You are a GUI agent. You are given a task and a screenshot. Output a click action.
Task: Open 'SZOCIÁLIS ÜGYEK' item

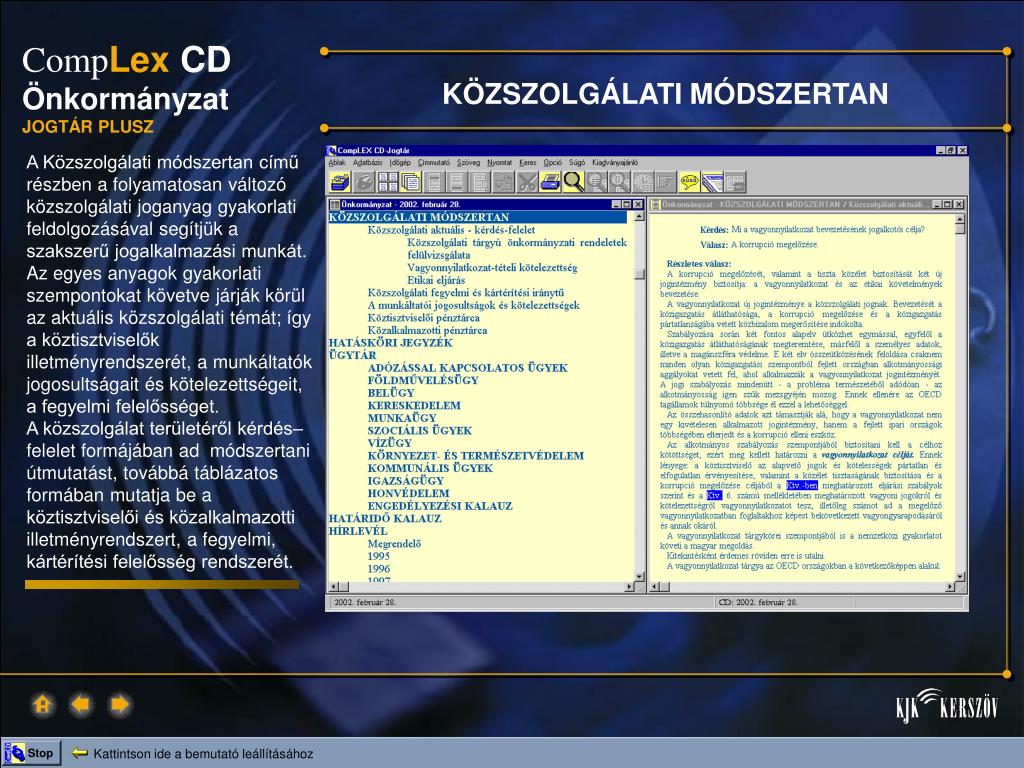pyautogui.click(x=419, y=430)
